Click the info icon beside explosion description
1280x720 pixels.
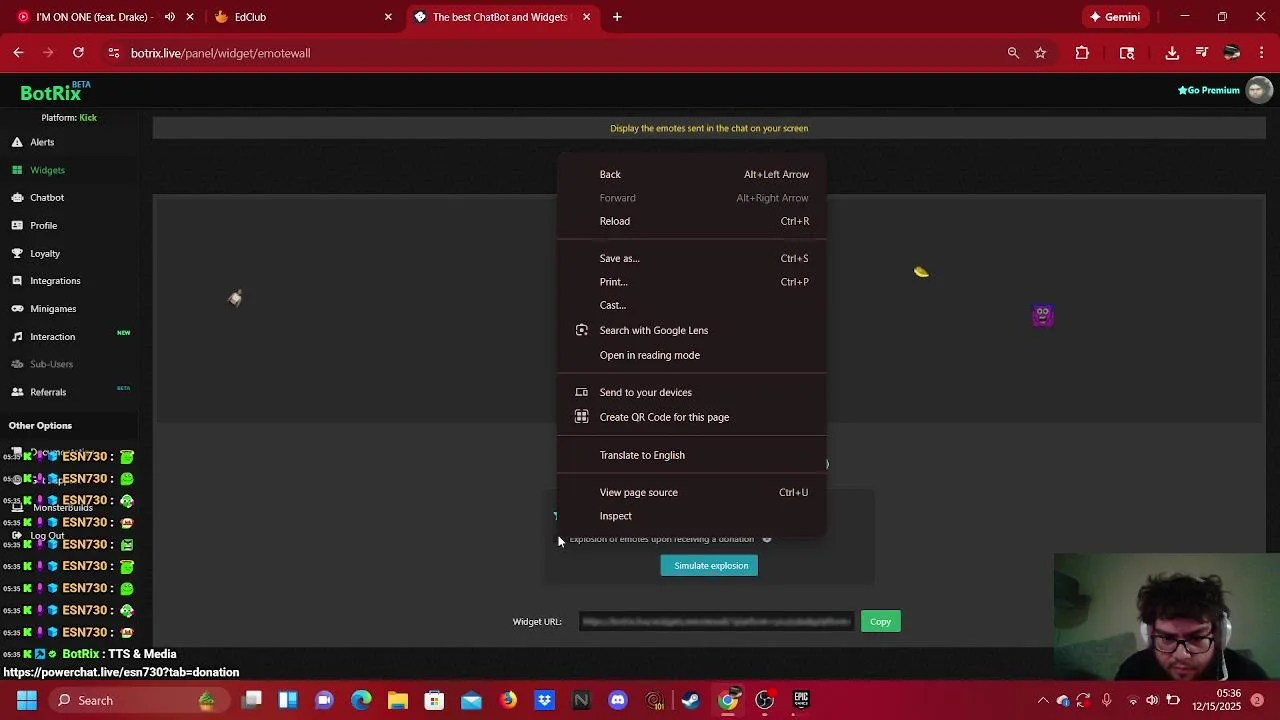(x=767, y=539)
